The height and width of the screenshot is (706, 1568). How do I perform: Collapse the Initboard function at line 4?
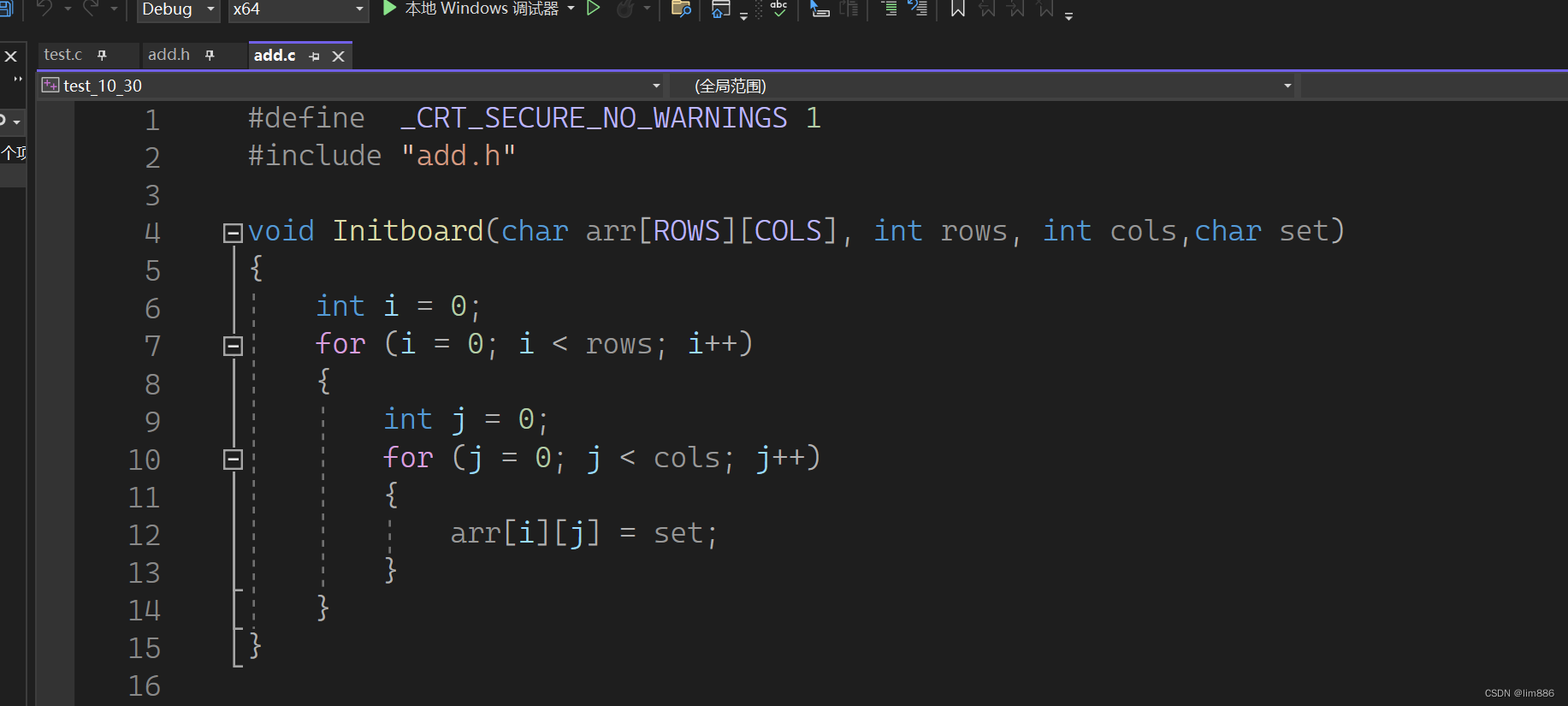tap(233, 233)
